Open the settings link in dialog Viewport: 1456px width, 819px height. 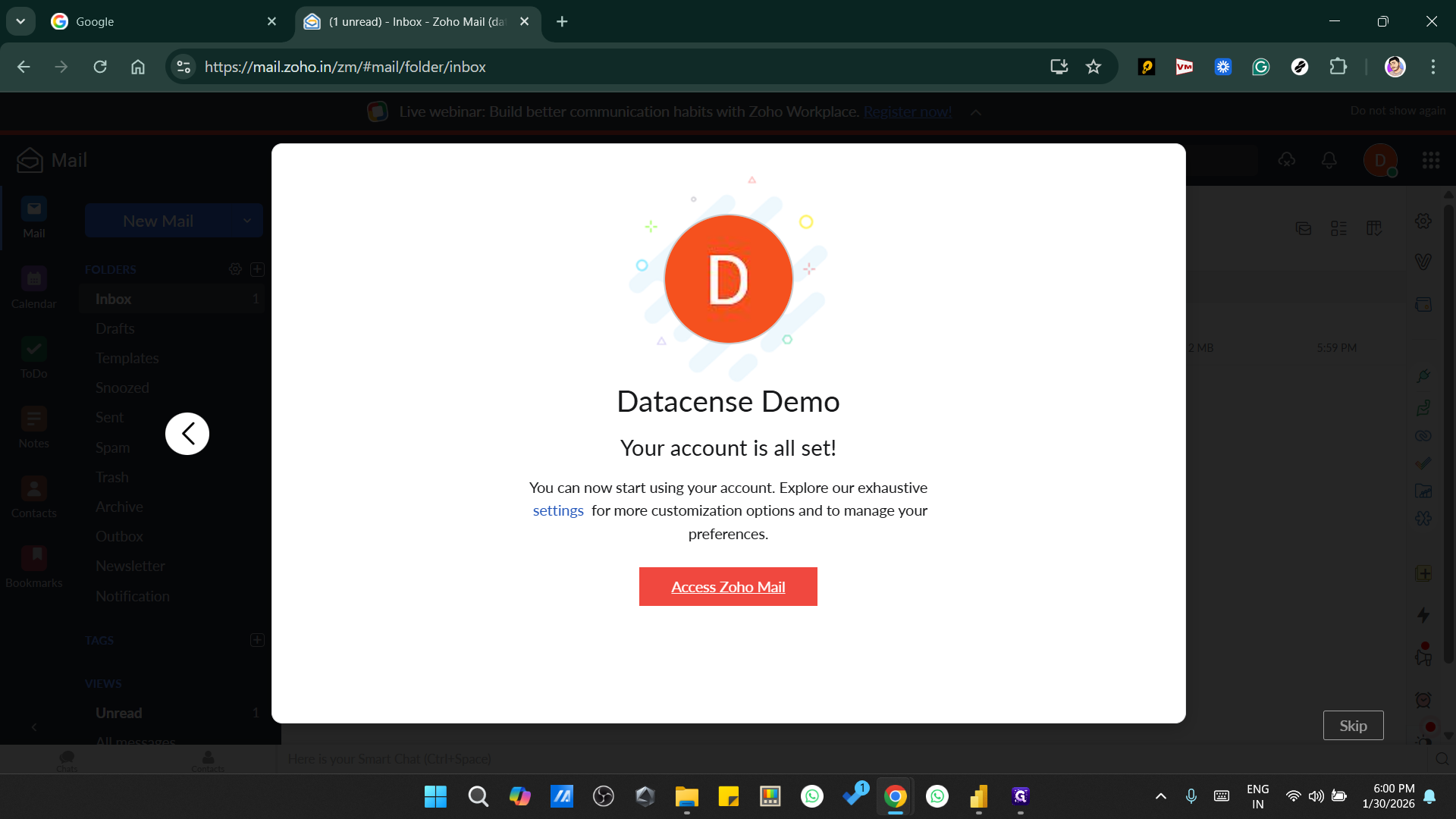pos(558,510)
